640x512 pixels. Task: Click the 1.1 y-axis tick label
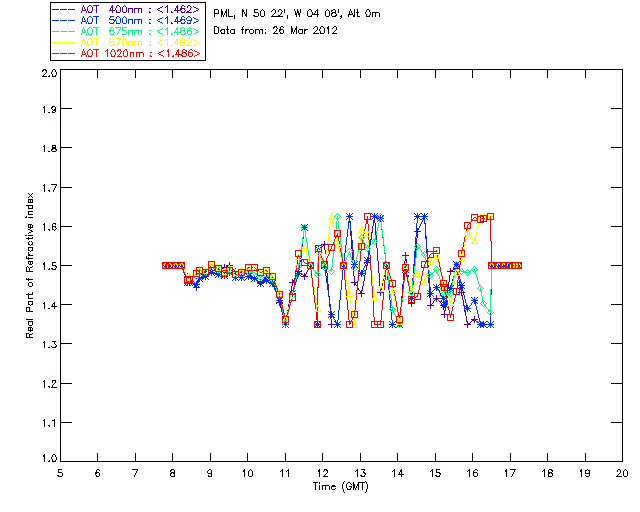49,423
